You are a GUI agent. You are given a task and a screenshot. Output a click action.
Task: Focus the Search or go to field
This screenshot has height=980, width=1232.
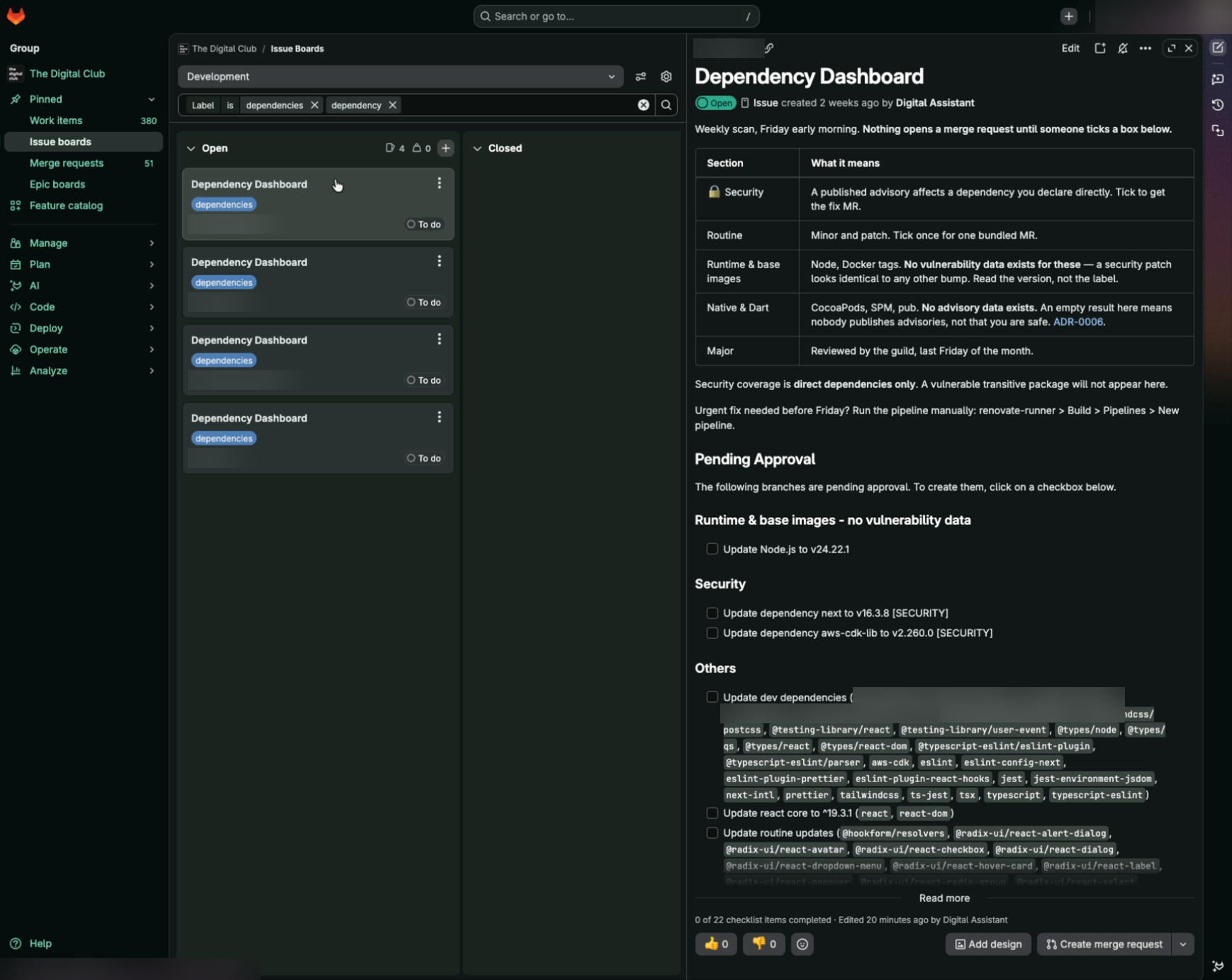coord(616,16)
